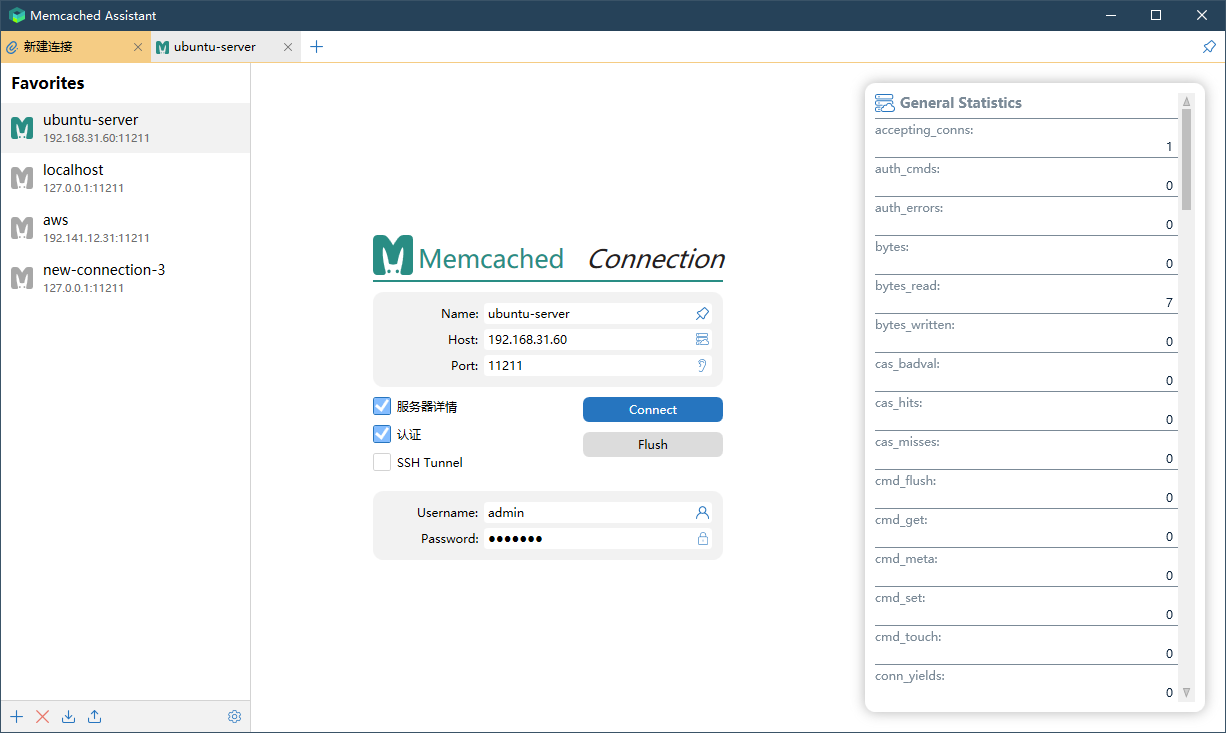Click the cmd_meta statistic label

(x=906, y=559)
